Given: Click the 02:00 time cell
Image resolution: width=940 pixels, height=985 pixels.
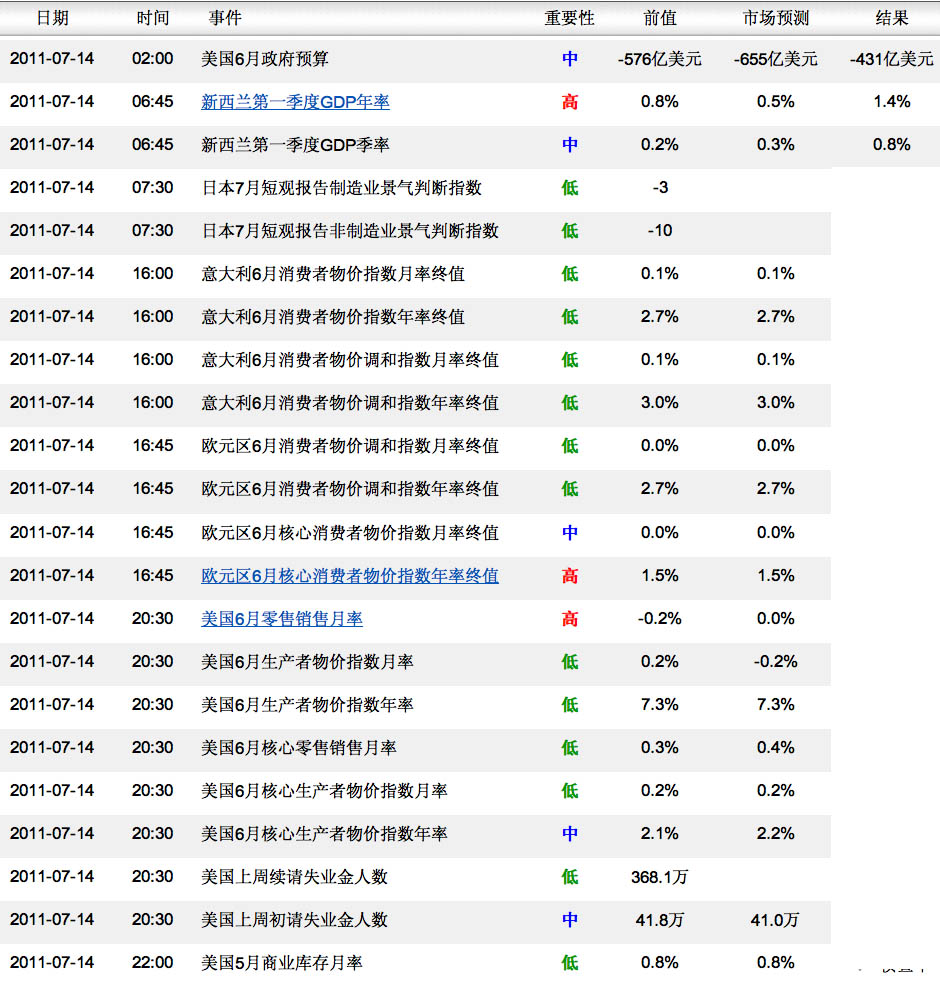Looking at the screenshot, I should (x=153, y=59).
